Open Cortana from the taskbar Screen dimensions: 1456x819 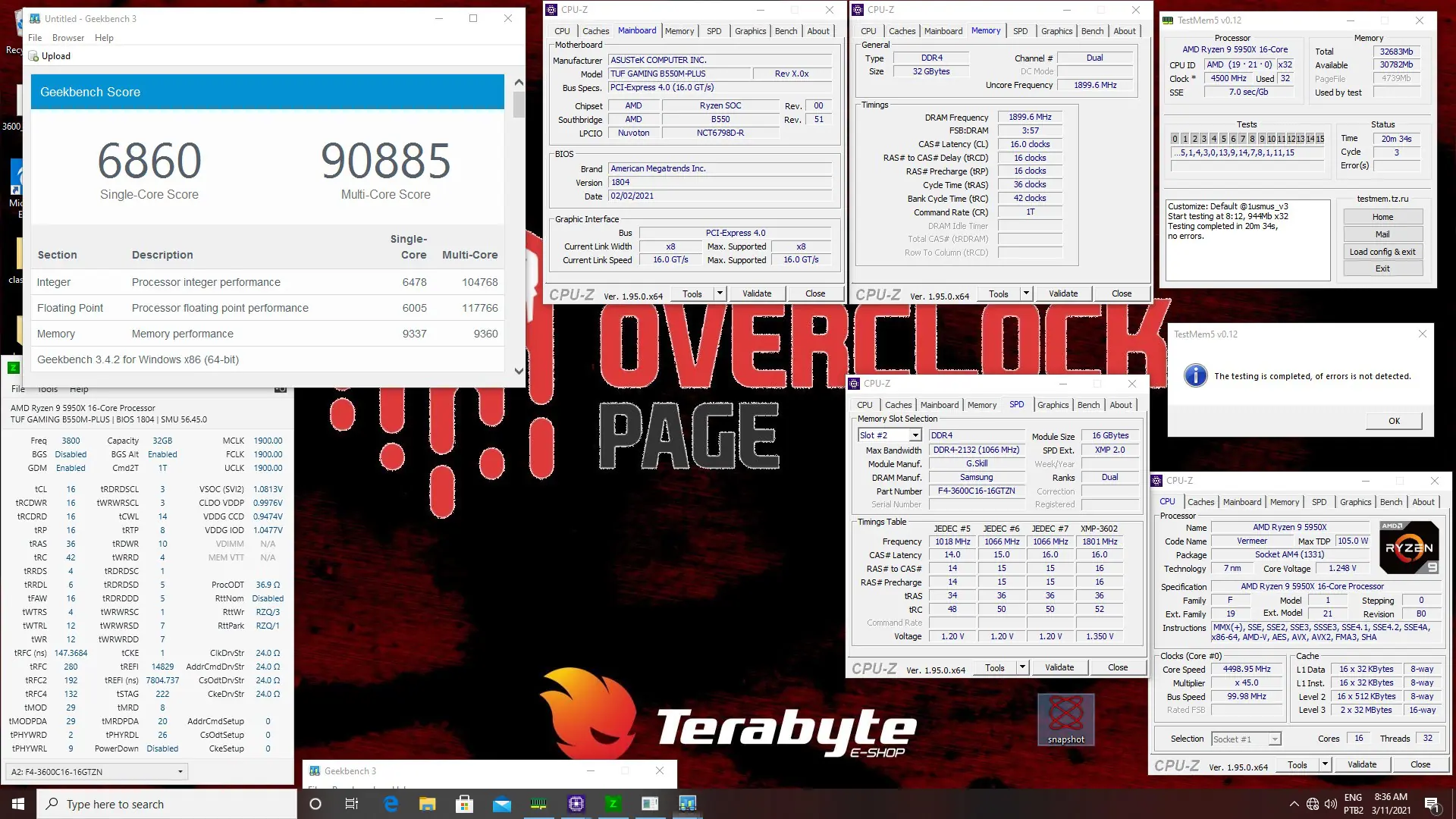315,804
